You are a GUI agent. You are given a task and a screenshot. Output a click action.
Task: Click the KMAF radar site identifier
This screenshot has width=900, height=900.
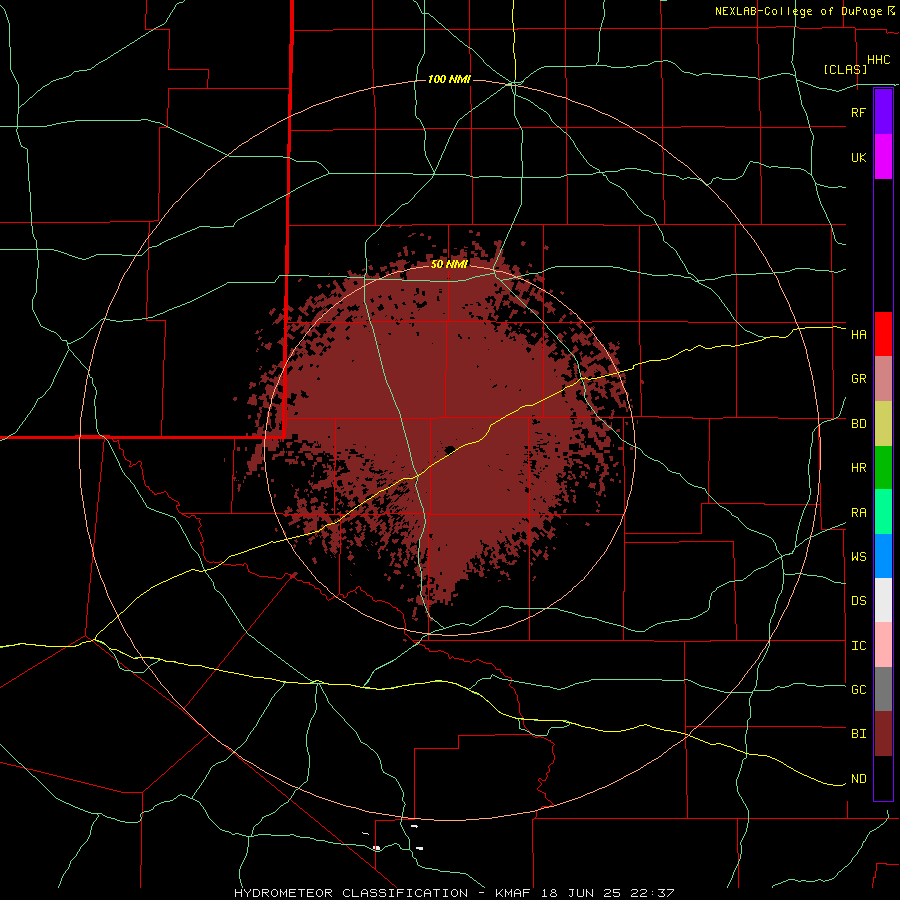tap(511, 893)
